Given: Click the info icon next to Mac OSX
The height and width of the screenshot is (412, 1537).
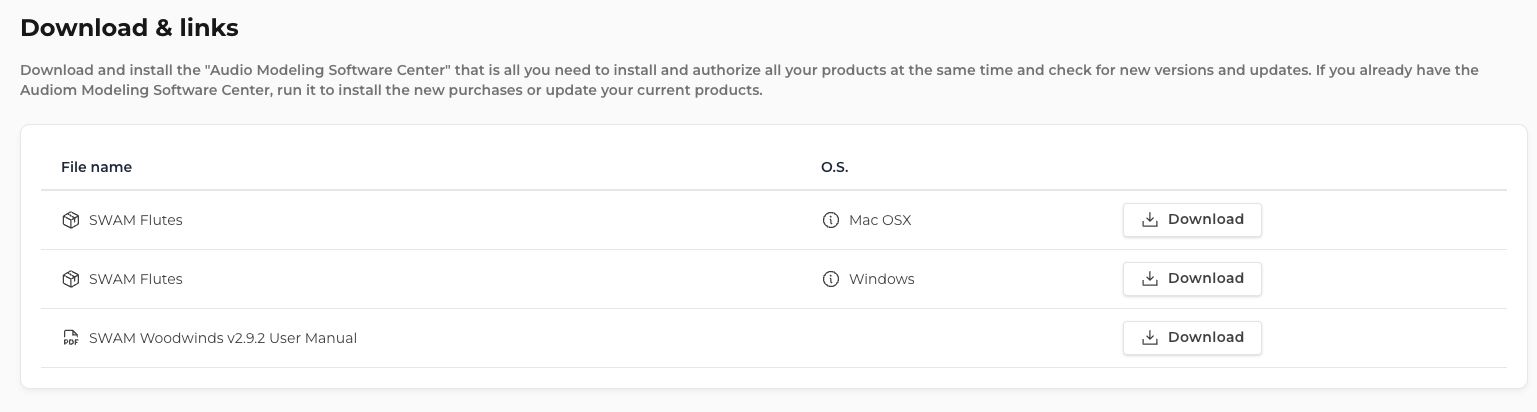Looking at the screenshot, I should (x=830, y=220).
